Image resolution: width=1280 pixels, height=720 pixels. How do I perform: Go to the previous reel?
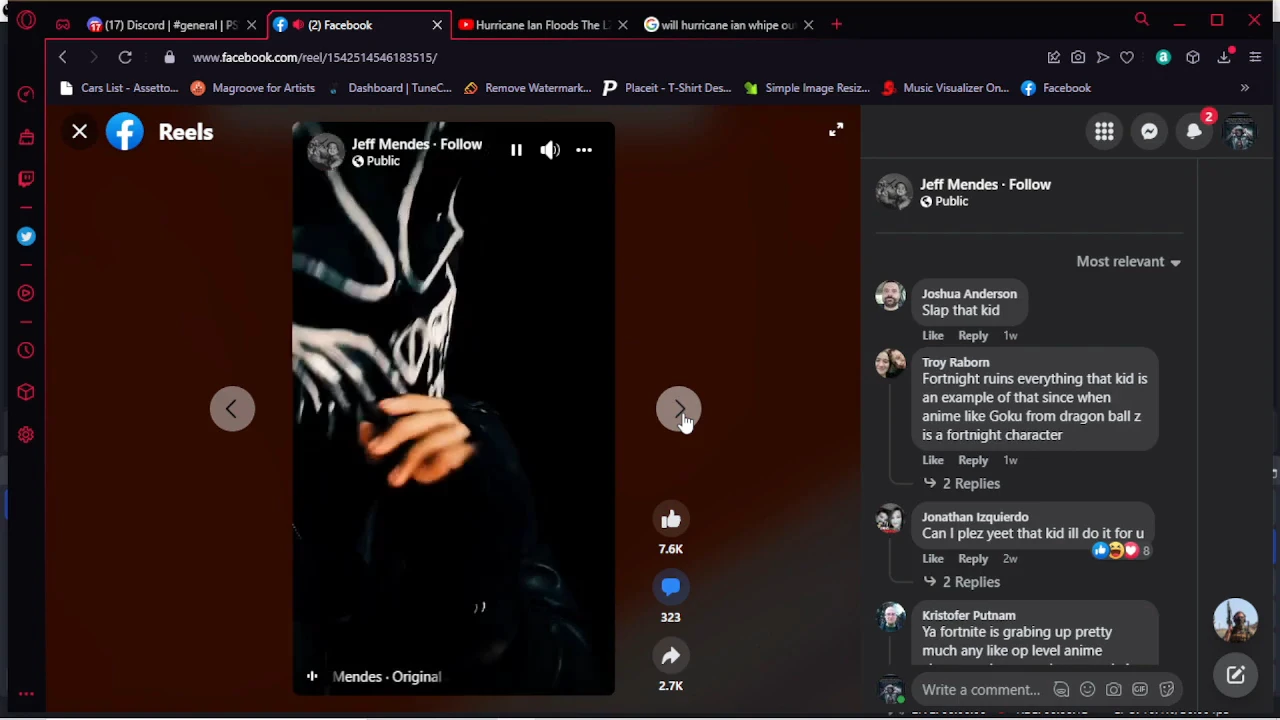tap(232, 409)
